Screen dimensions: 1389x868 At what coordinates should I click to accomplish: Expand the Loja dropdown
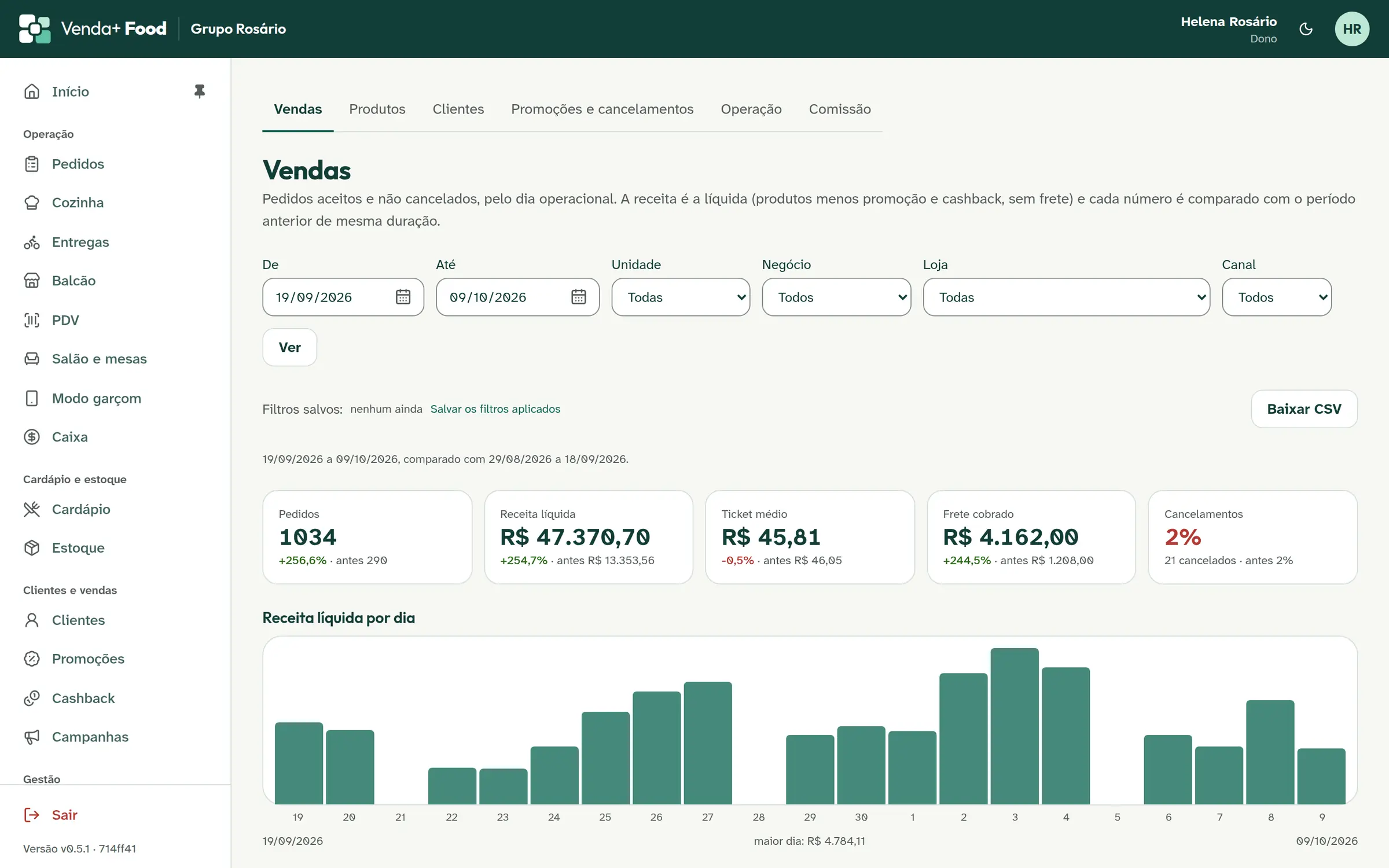1066,297
